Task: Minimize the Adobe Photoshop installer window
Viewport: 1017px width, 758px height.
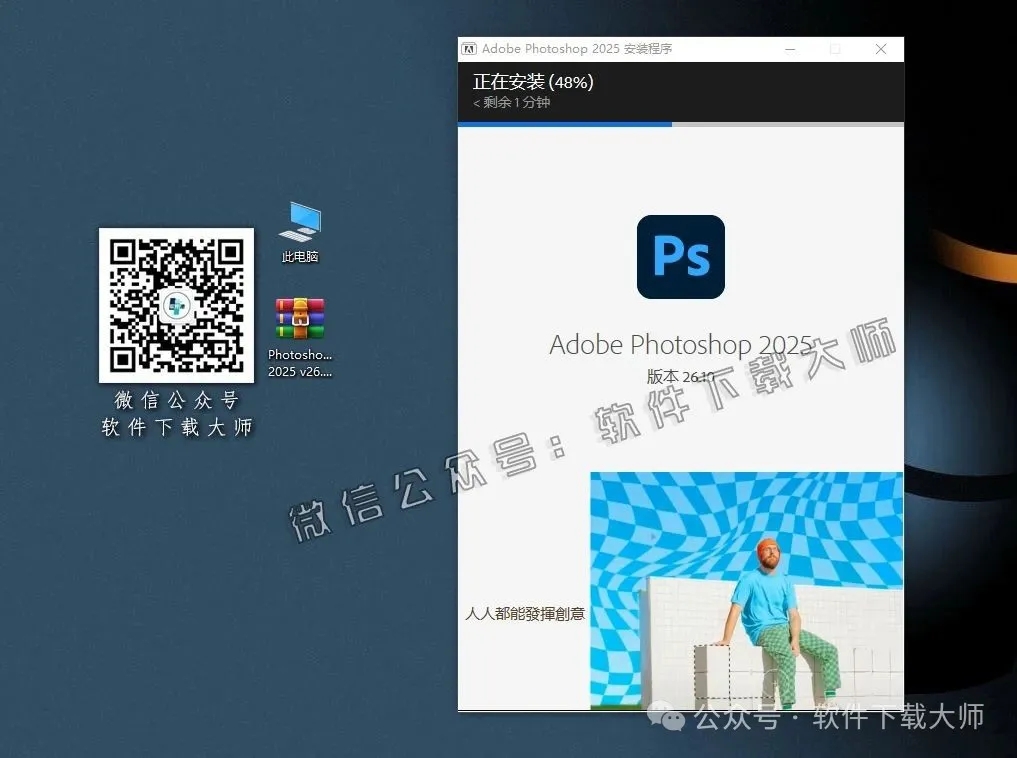Action: pos(789,48)
